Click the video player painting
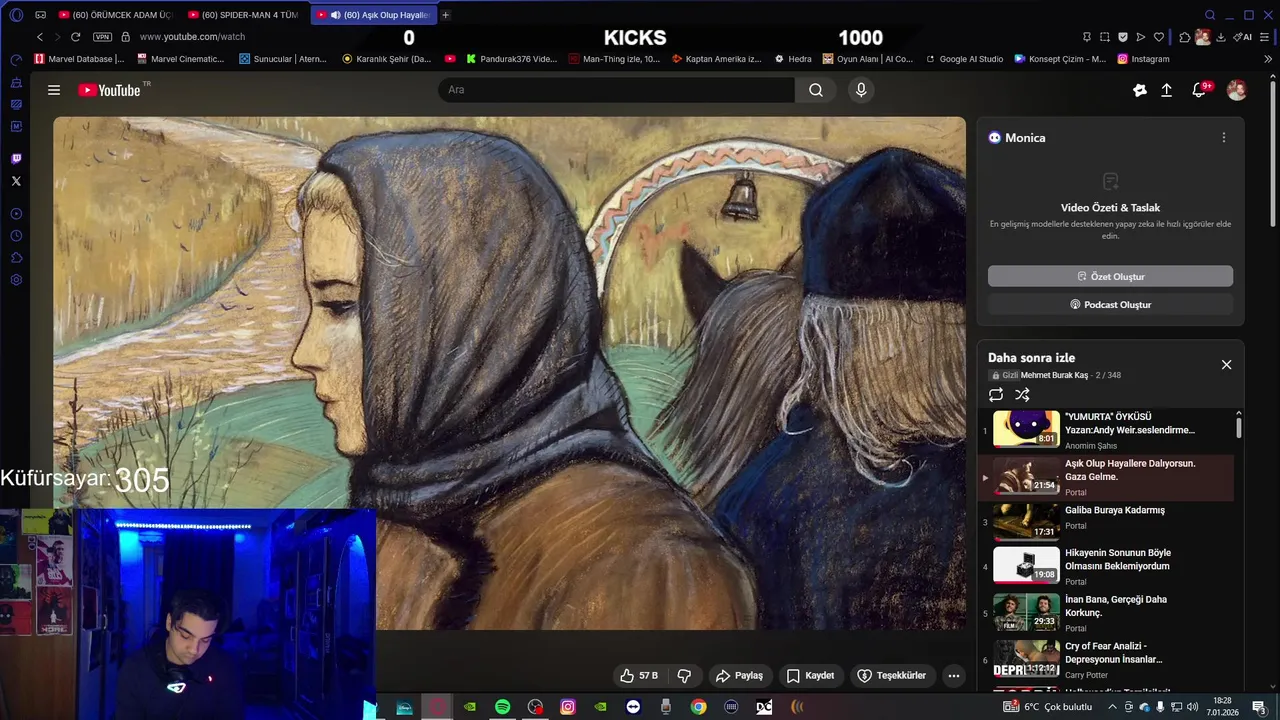1280x720 pixels. (x=510, y=373)
